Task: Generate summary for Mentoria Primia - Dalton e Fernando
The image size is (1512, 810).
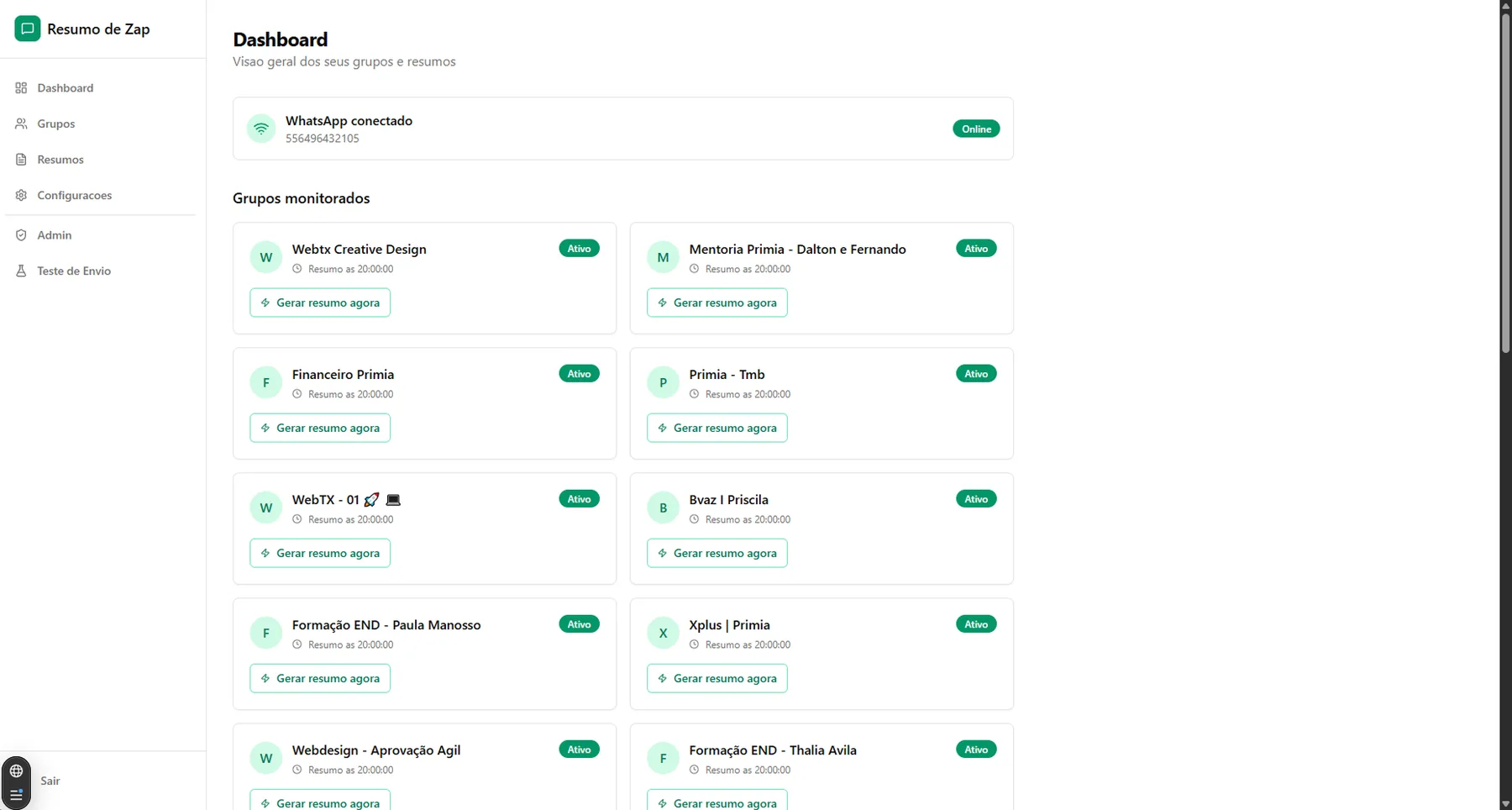Action: (x=717, y=302)
